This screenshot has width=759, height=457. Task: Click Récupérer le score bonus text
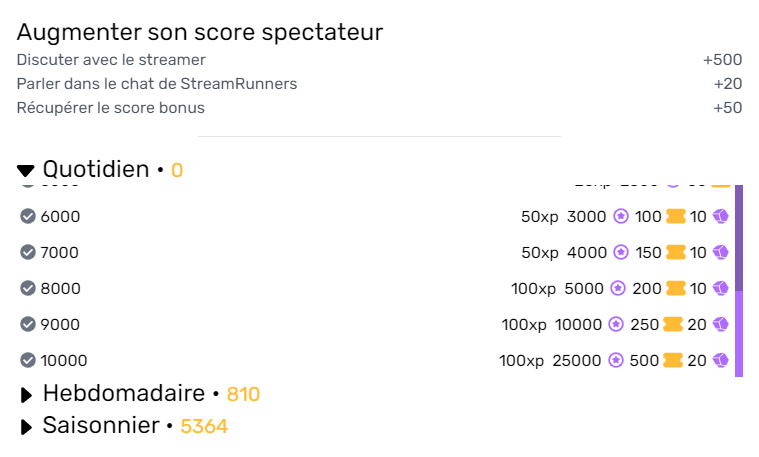[x=110, y=107]
